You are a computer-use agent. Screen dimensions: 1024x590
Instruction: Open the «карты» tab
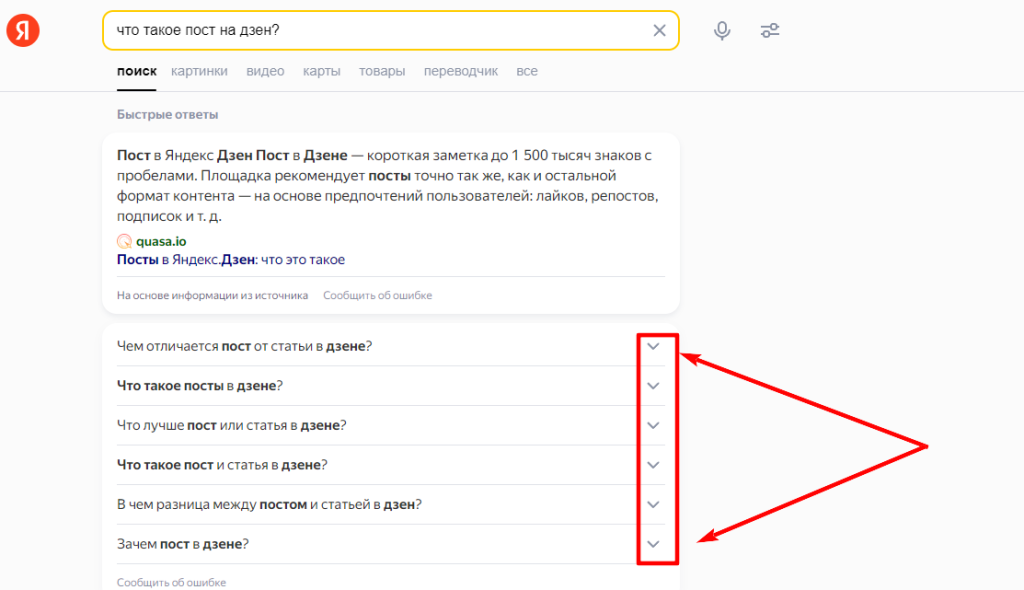pos(321,71)
